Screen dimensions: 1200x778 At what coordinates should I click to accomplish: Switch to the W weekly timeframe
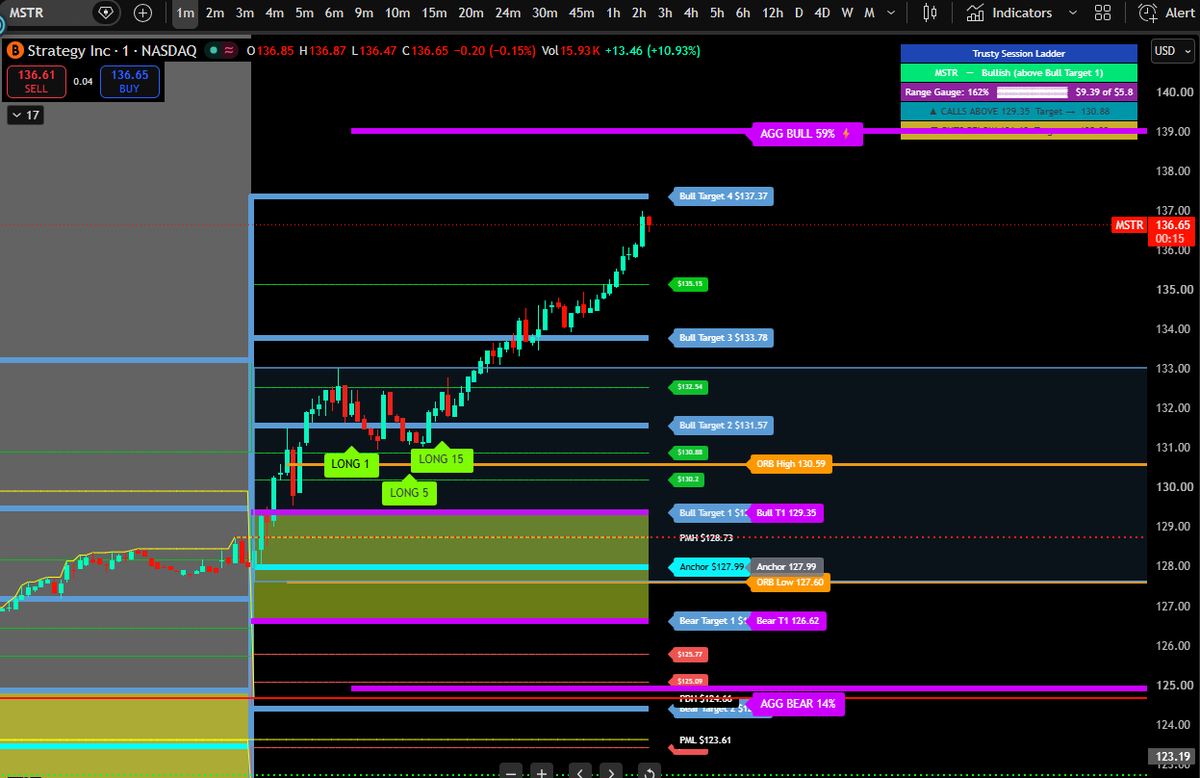click(x=847, y=13)
